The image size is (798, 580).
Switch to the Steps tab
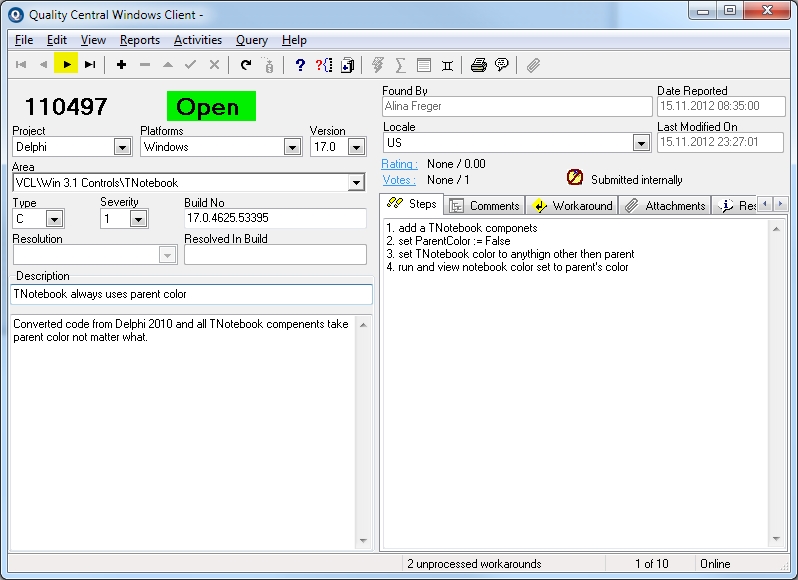click(412, 204)
